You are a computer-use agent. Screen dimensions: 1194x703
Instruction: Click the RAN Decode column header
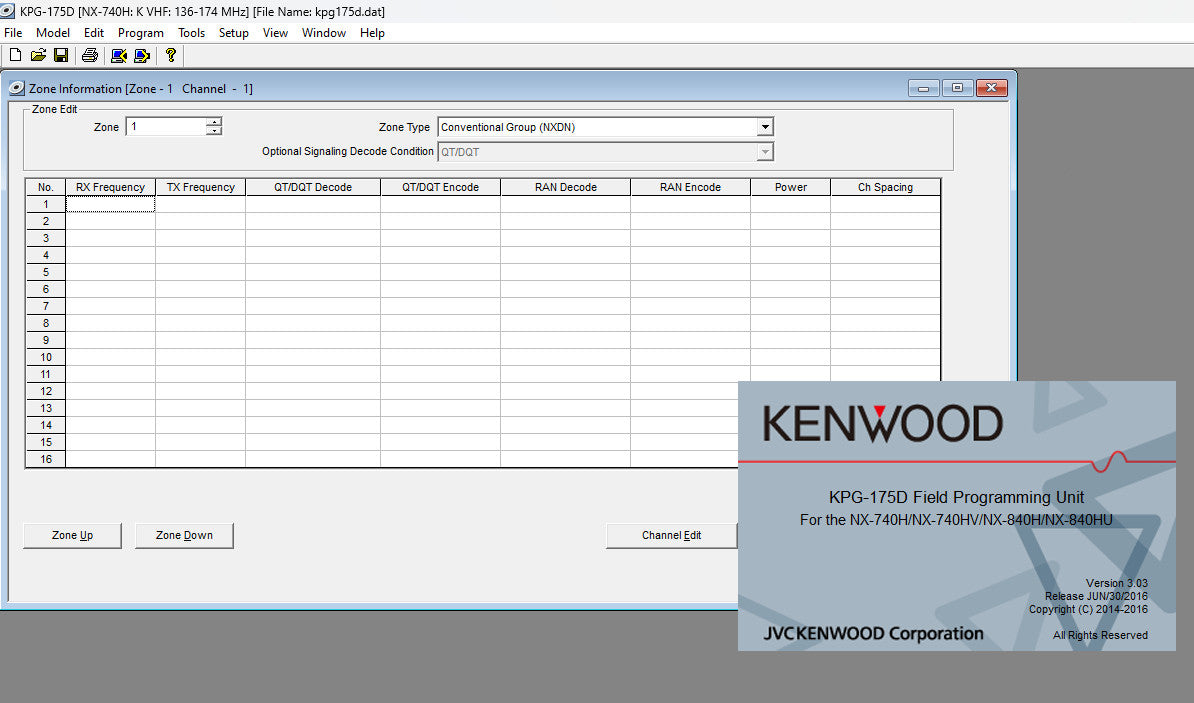tap(566, 187)
